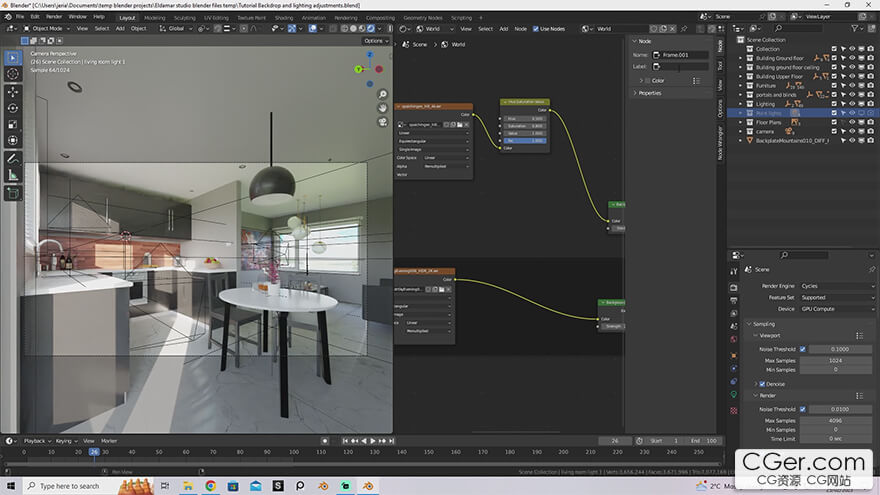Toggle the Denoise checkbox
This screenshot has height=495, width=880.
tap(762, 384)
